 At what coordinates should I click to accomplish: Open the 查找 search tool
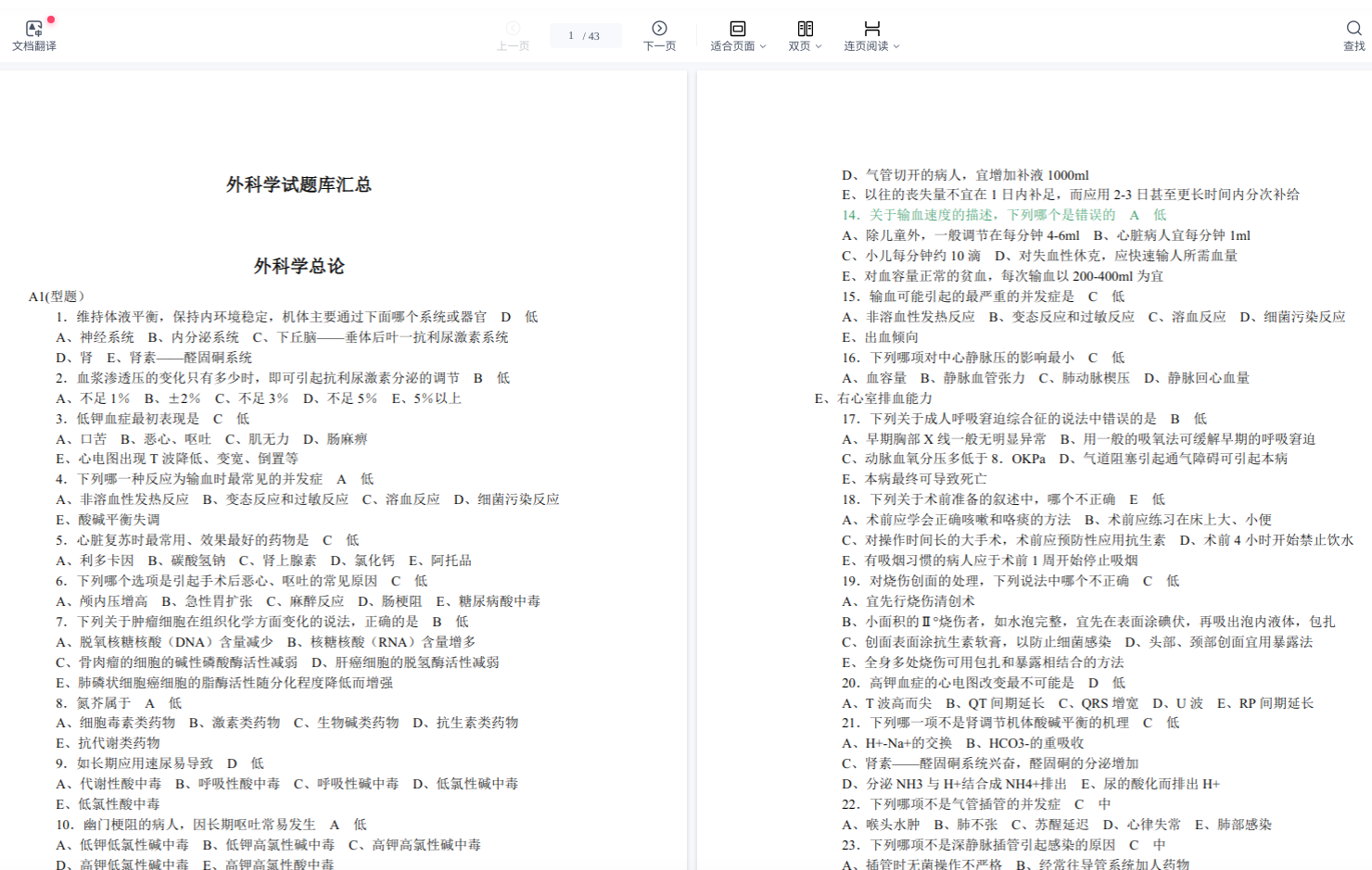[x=1353, y=35]
